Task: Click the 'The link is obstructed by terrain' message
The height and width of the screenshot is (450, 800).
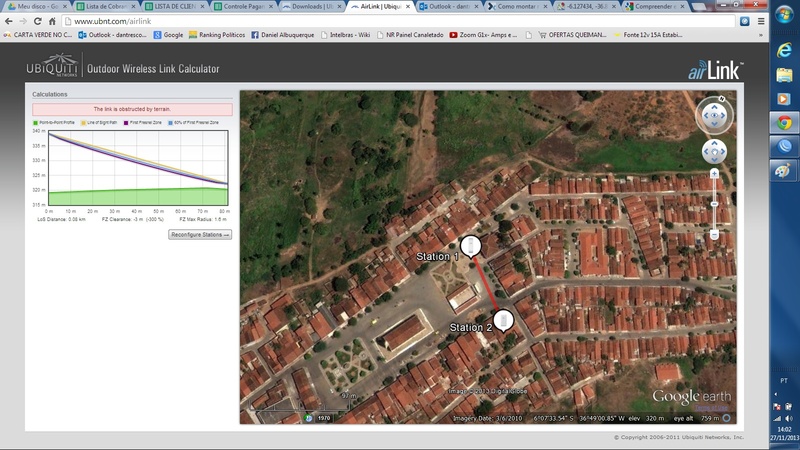Action: (x=132, y=109)
